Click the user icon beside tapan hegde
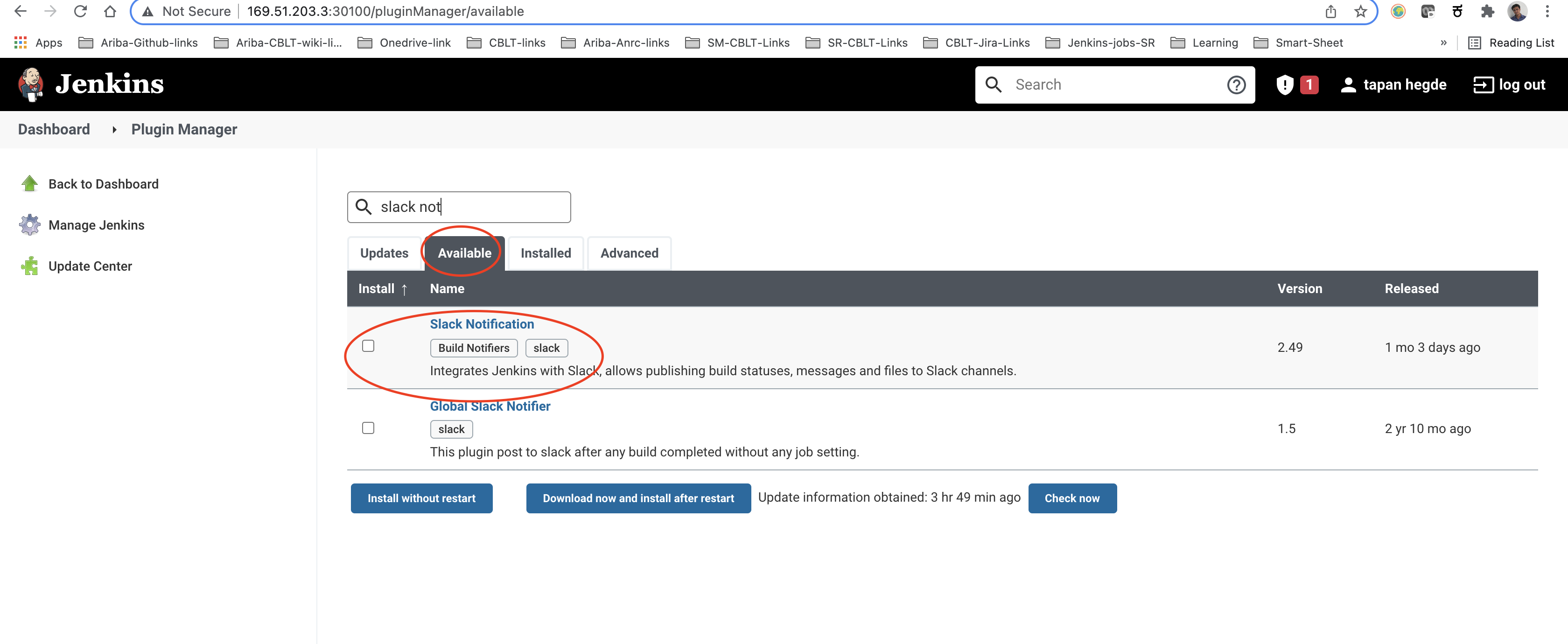Image resolution: width=1568 pixels, height=644 pixels. tap(1348, 84)
